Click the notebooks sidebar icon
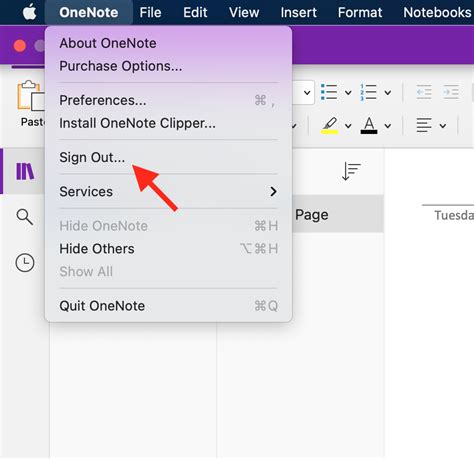Screen dimensions: 474x459 (x=25, y=171)
